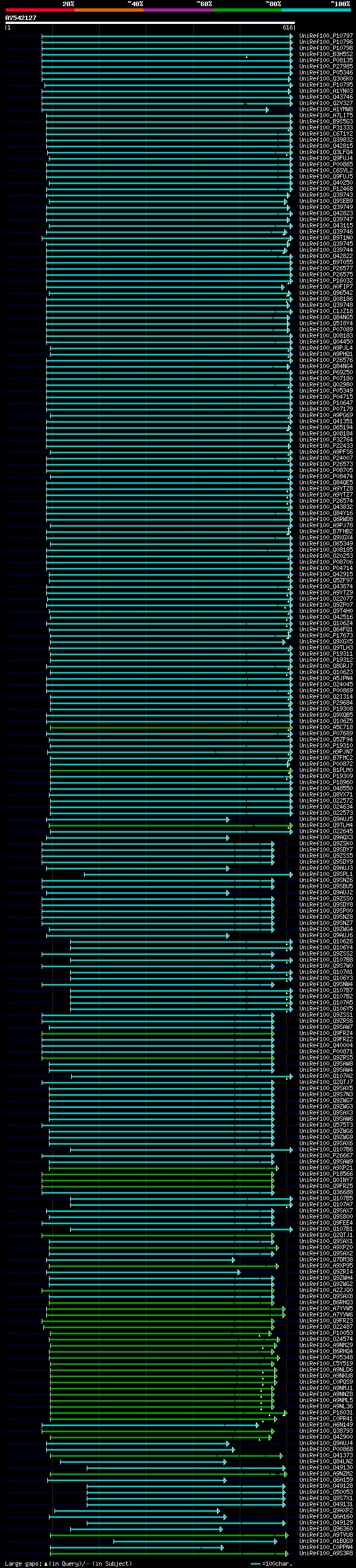Select the UniRef100_P07689 label
Screen dimensions: 356x1568
[x=326, y=734]
